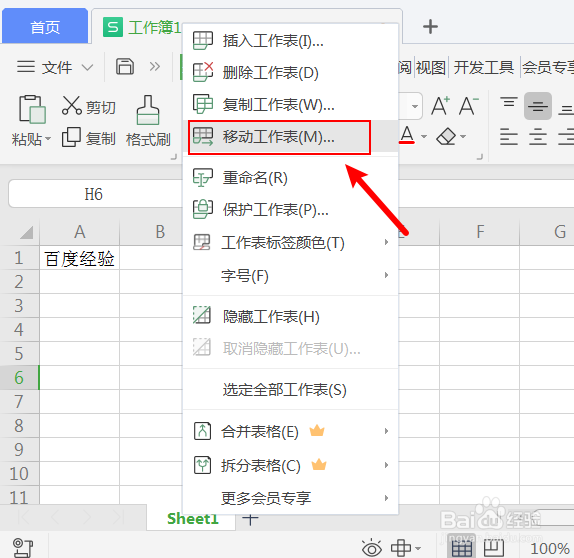Open eraser clear dropdown arrow
574x558 pixels.
pyautogui.click(x=463, y=137)
